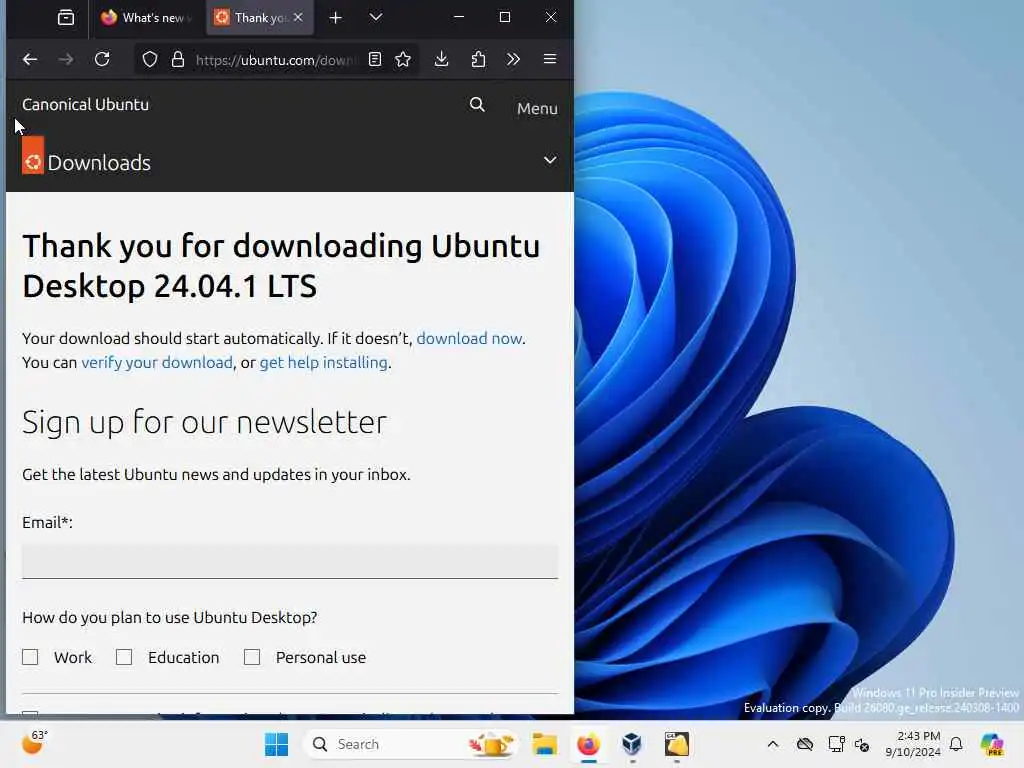Click the forward navigation arrow
The width and height of the screenshot is (1024, 768).
(66, 59)
